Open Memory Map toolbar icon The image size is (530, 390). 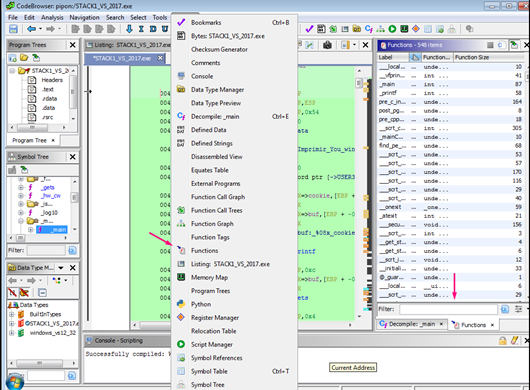404,29
